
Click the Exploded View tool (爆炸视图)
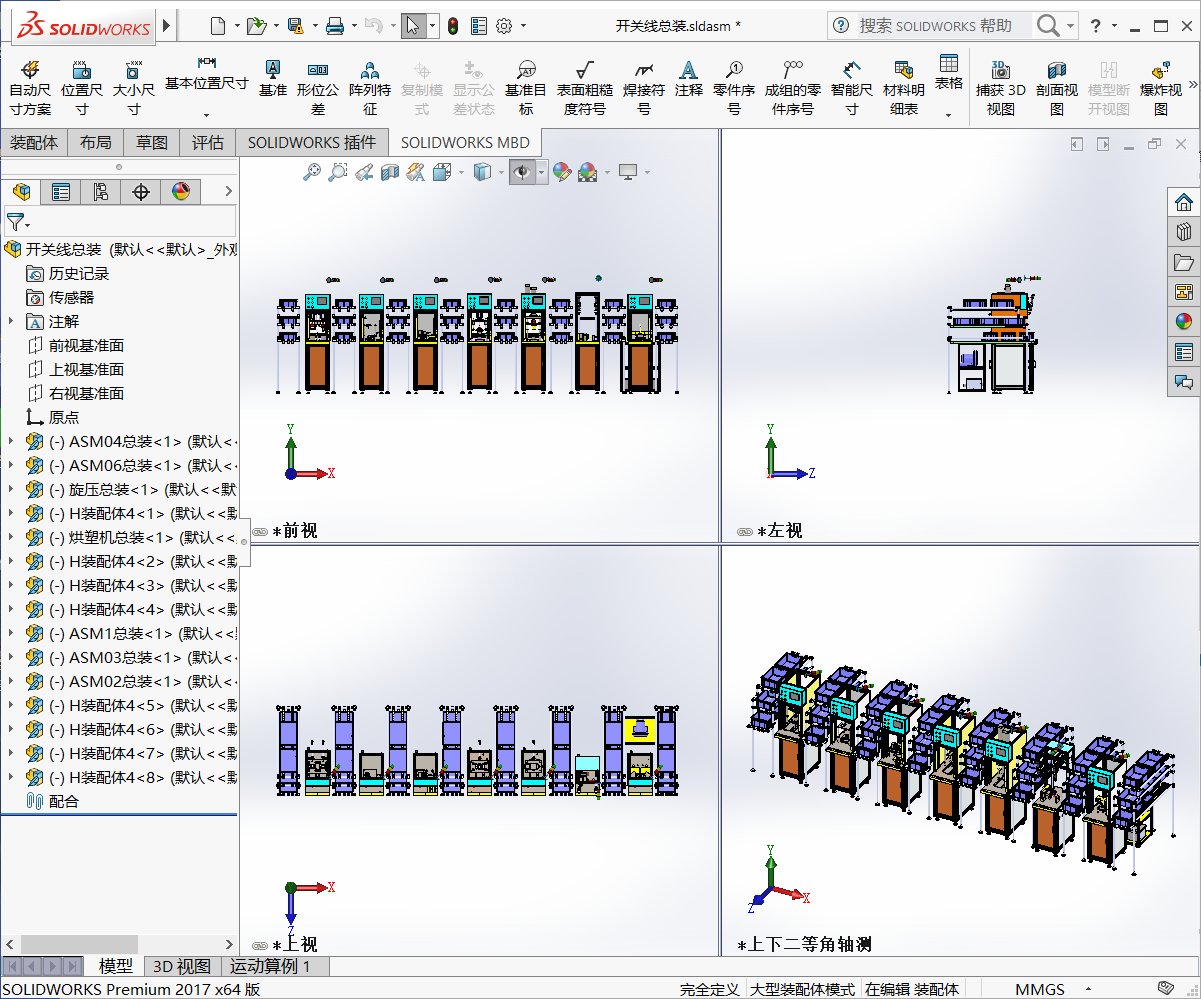tap(1161, 87)
